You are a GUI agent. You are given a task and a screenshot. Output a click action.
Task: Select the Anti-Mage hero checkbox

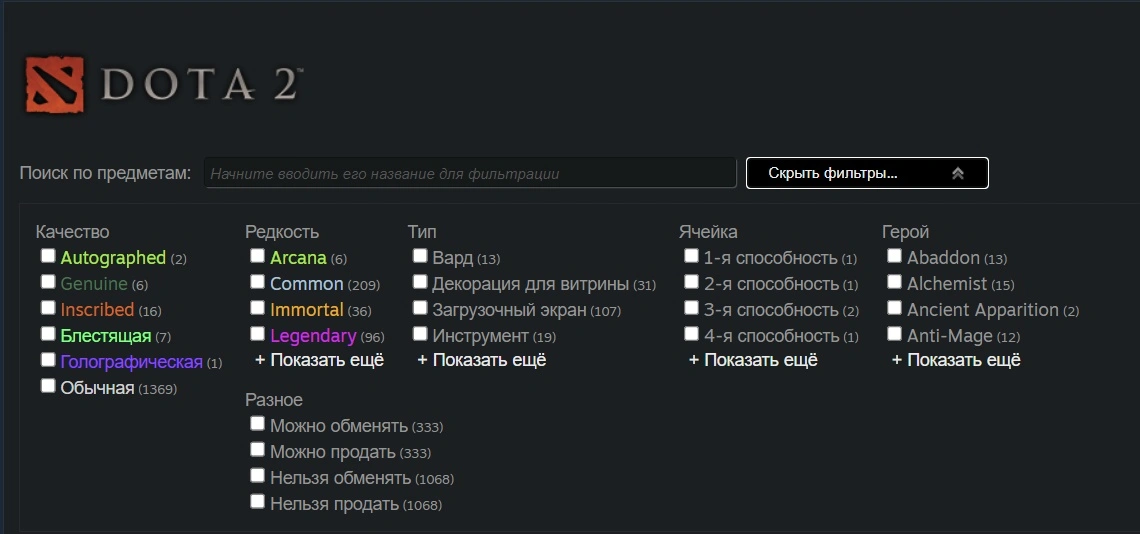pyautogui.click(x=895, y=334)
